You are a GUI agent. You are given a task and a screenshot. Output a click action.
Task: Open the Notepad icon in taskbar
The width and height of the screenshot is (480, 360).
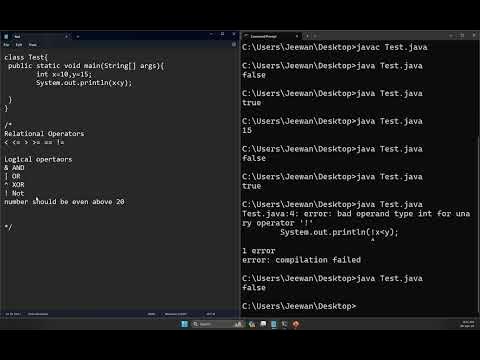click(274, 324)
